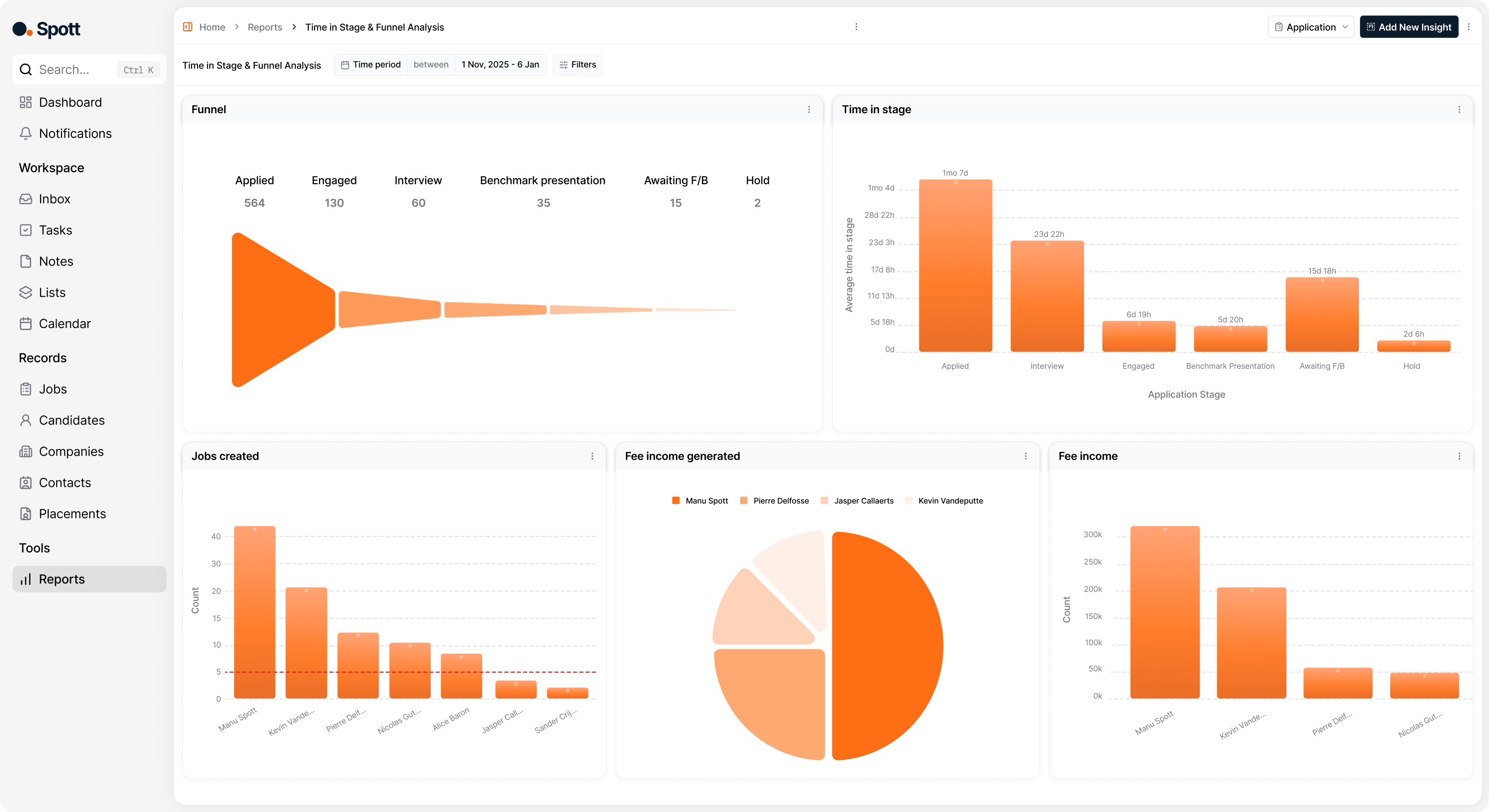This screenshot has width=1489, height=812.
Task: Go to Reports via the breadcrumb
Action: click(x=265, y=27)
